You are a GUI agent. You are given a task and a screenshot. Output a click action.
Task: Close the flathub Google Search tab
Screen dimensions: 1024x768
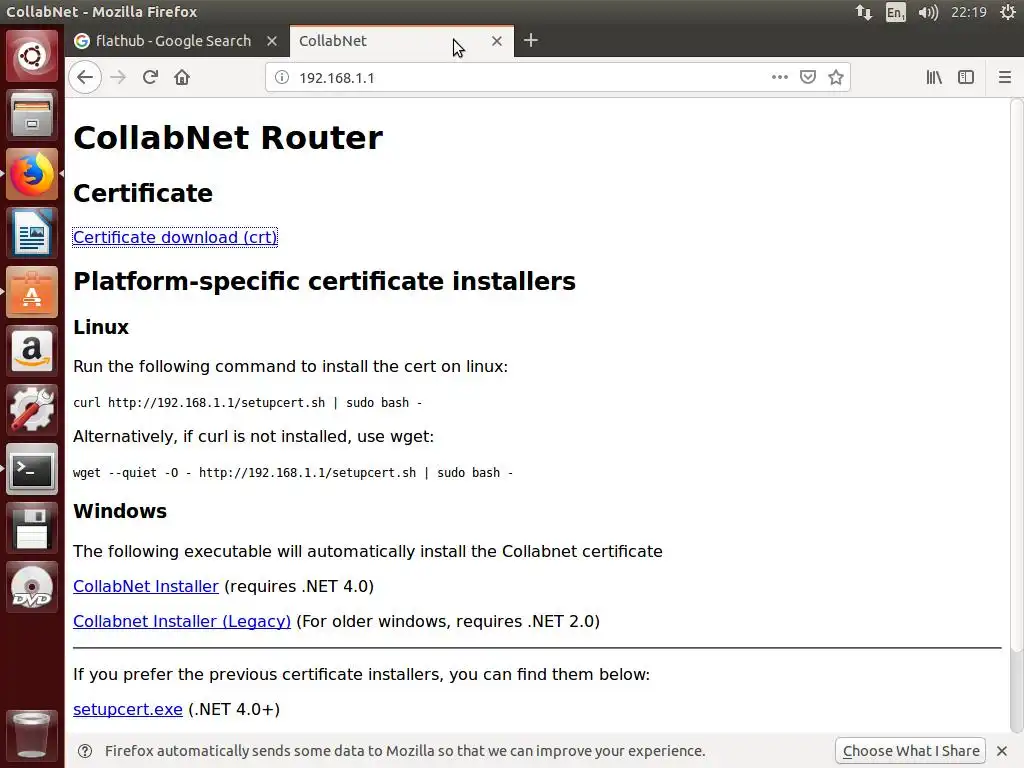click(x=272, y=41)
